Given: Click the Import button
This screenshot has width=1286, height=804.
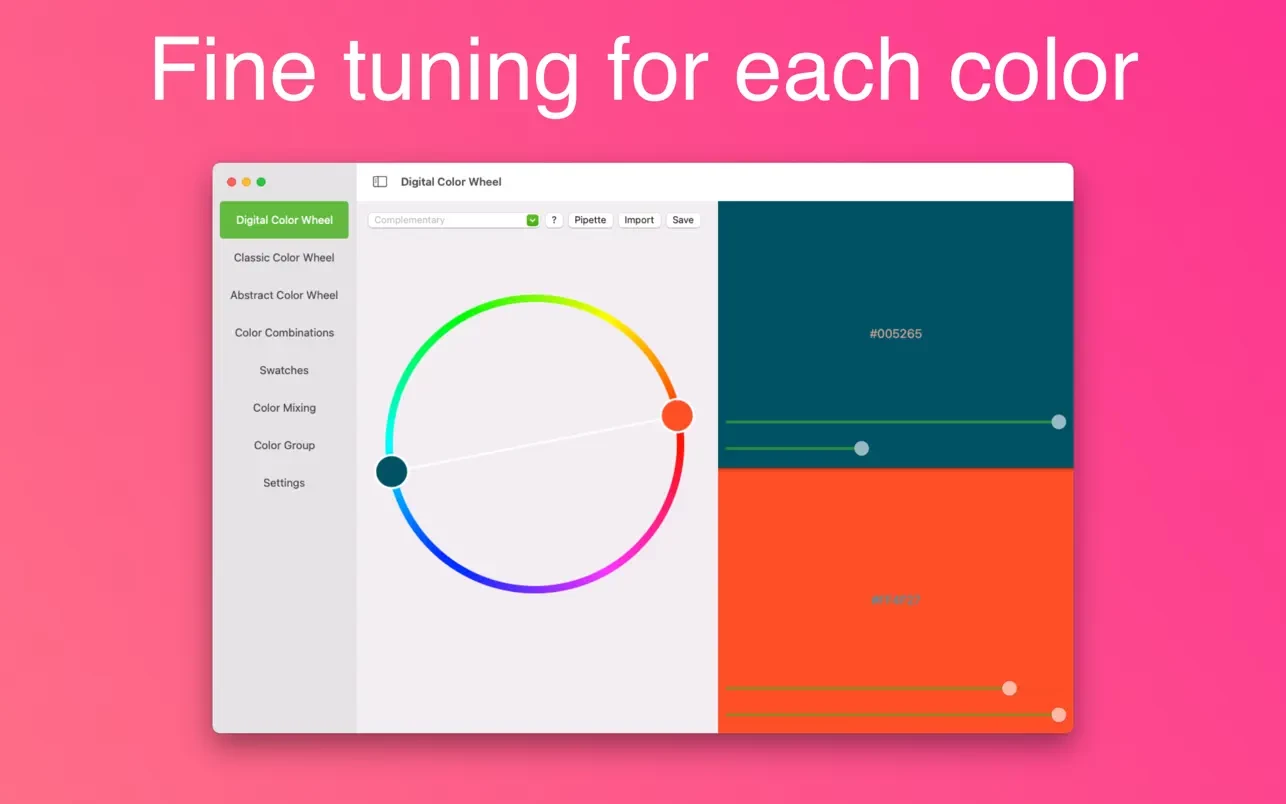Looking at the screenshot, I should pyautogui.click(x=639, y=219).
